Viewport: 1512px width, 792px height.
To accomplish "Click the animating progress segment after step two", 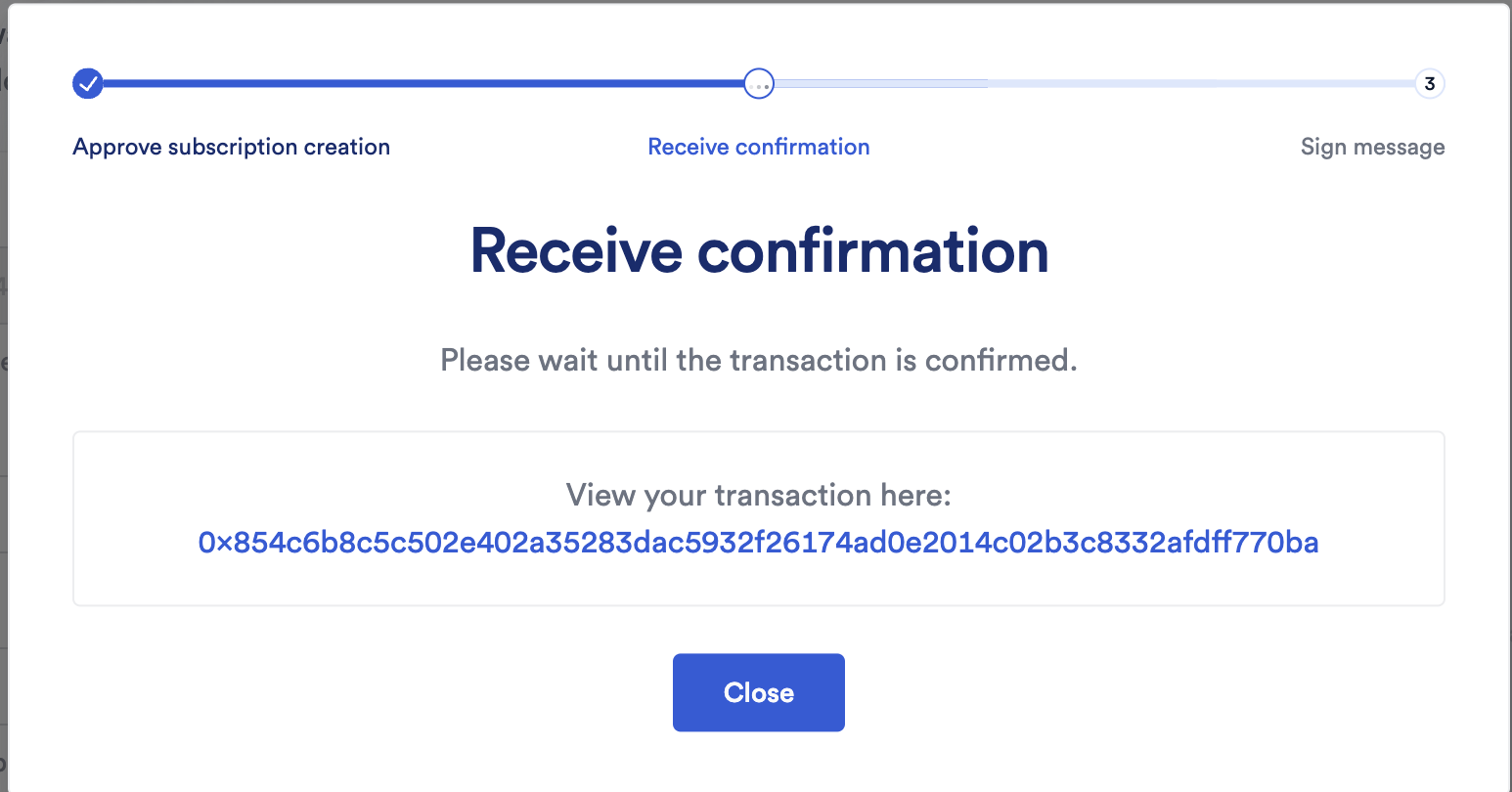I will click(880, 84).
